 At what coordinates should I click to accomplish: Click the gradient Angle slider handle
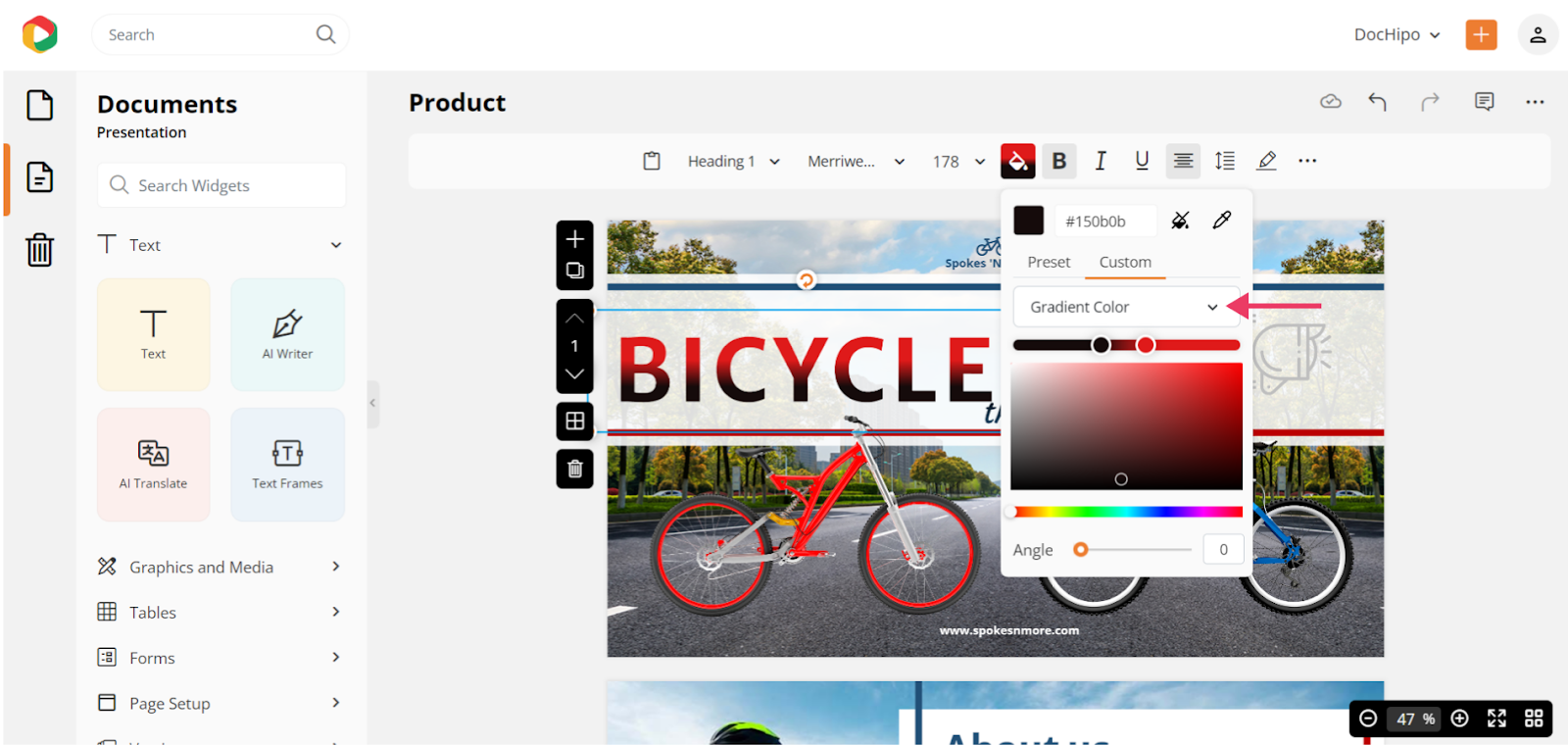1080,550
